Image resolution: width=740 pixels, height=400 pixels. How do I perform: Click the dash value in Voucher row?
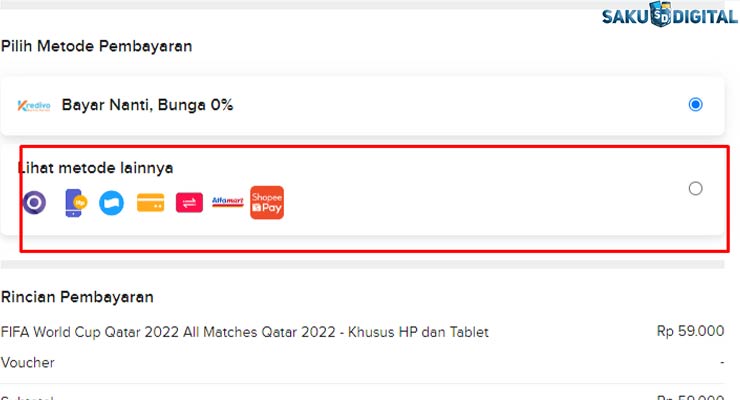click(721, 363)
